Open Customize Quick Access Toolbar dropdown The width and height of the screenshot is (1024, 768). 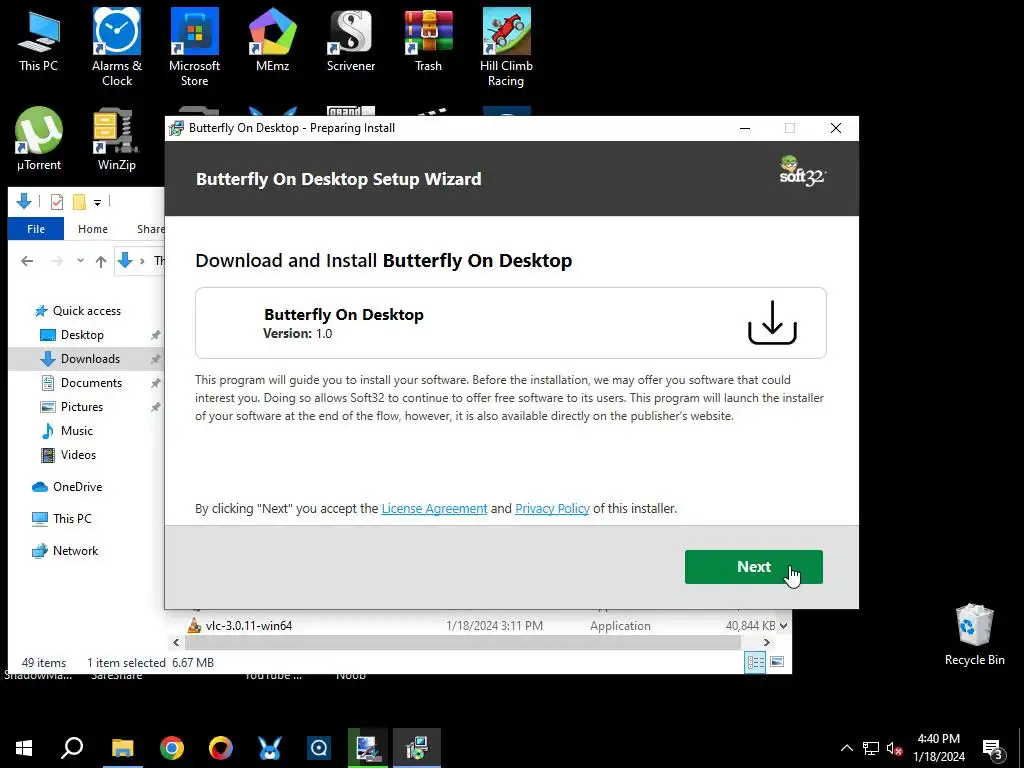pyautogui.click(x=97, y=202)
